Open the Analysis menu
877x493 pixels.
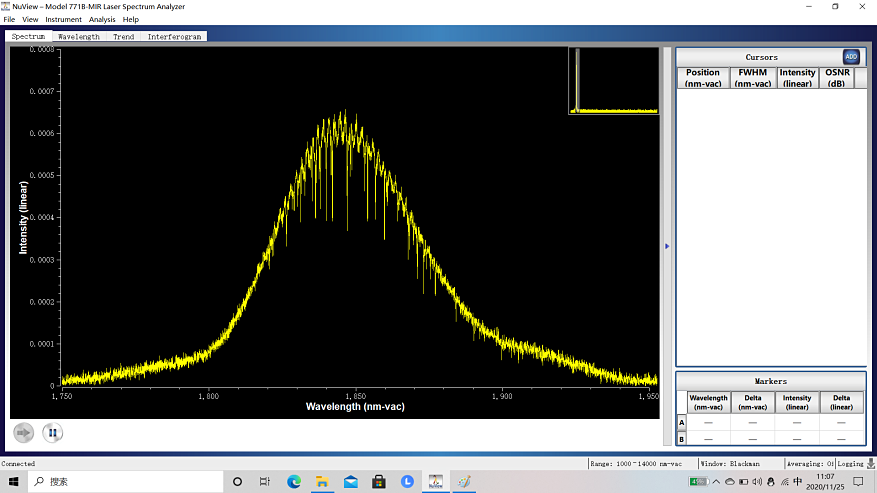tap(102, 19)
